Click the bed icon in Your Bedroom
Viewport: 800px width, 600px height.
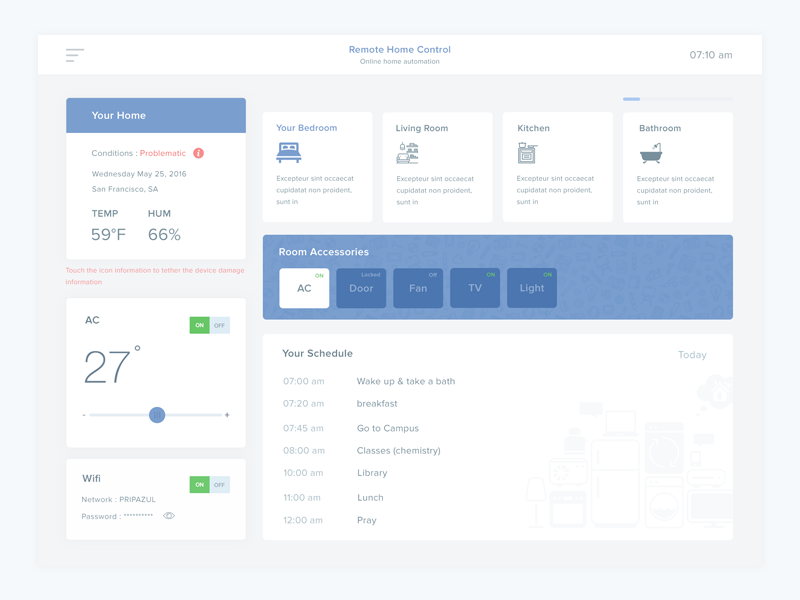[x=289, y=152]
